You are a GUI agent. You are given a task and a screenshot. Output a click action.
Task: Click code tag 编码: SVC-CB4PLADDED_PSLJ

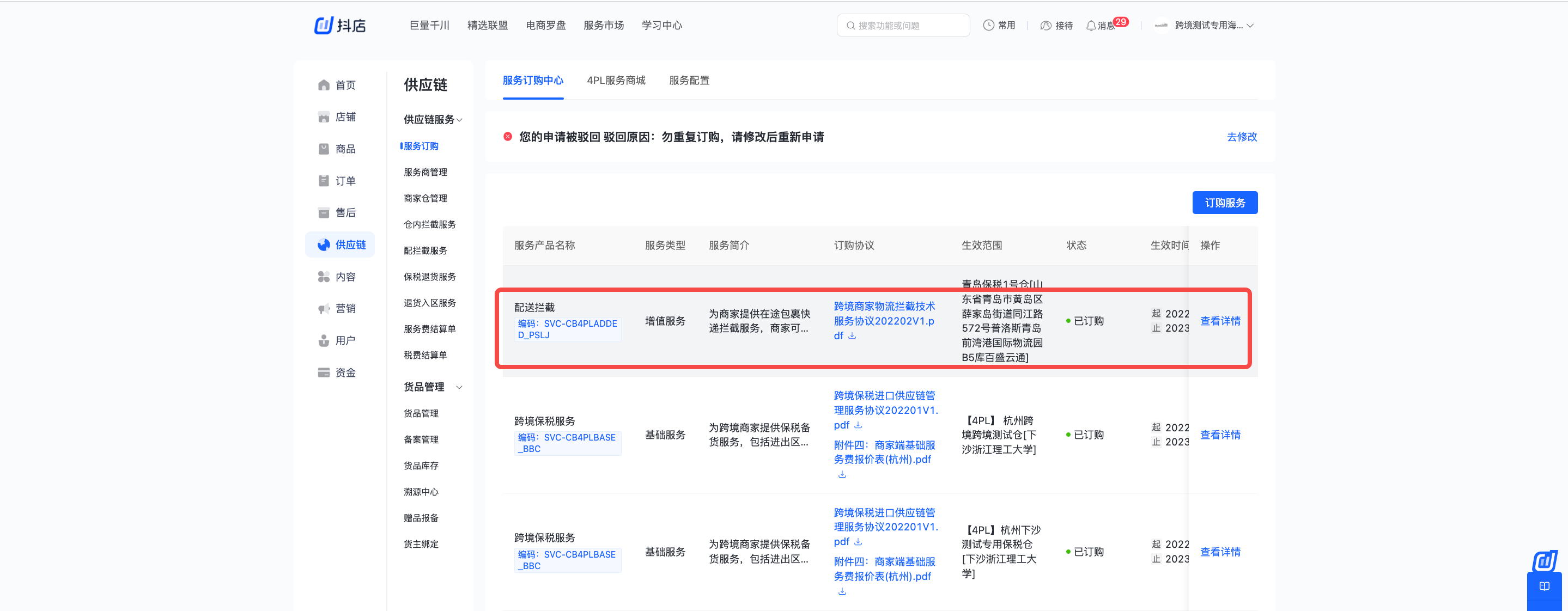tap(567, 329)
